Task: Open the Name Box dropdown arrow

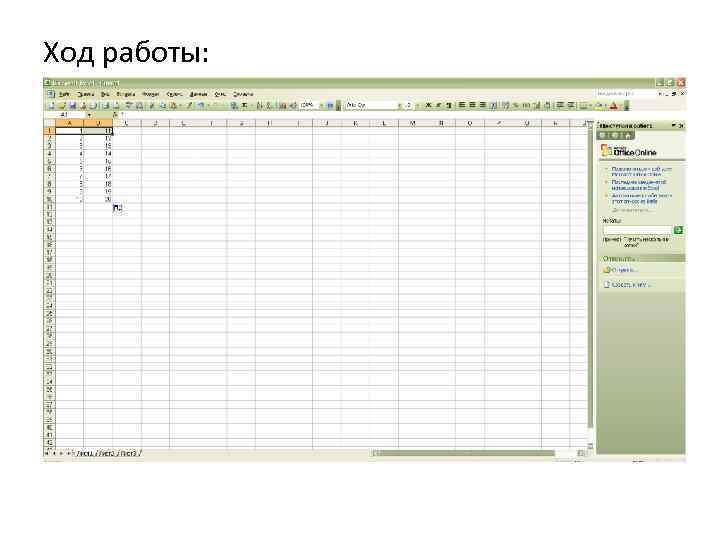Action: tap(89, 114)
